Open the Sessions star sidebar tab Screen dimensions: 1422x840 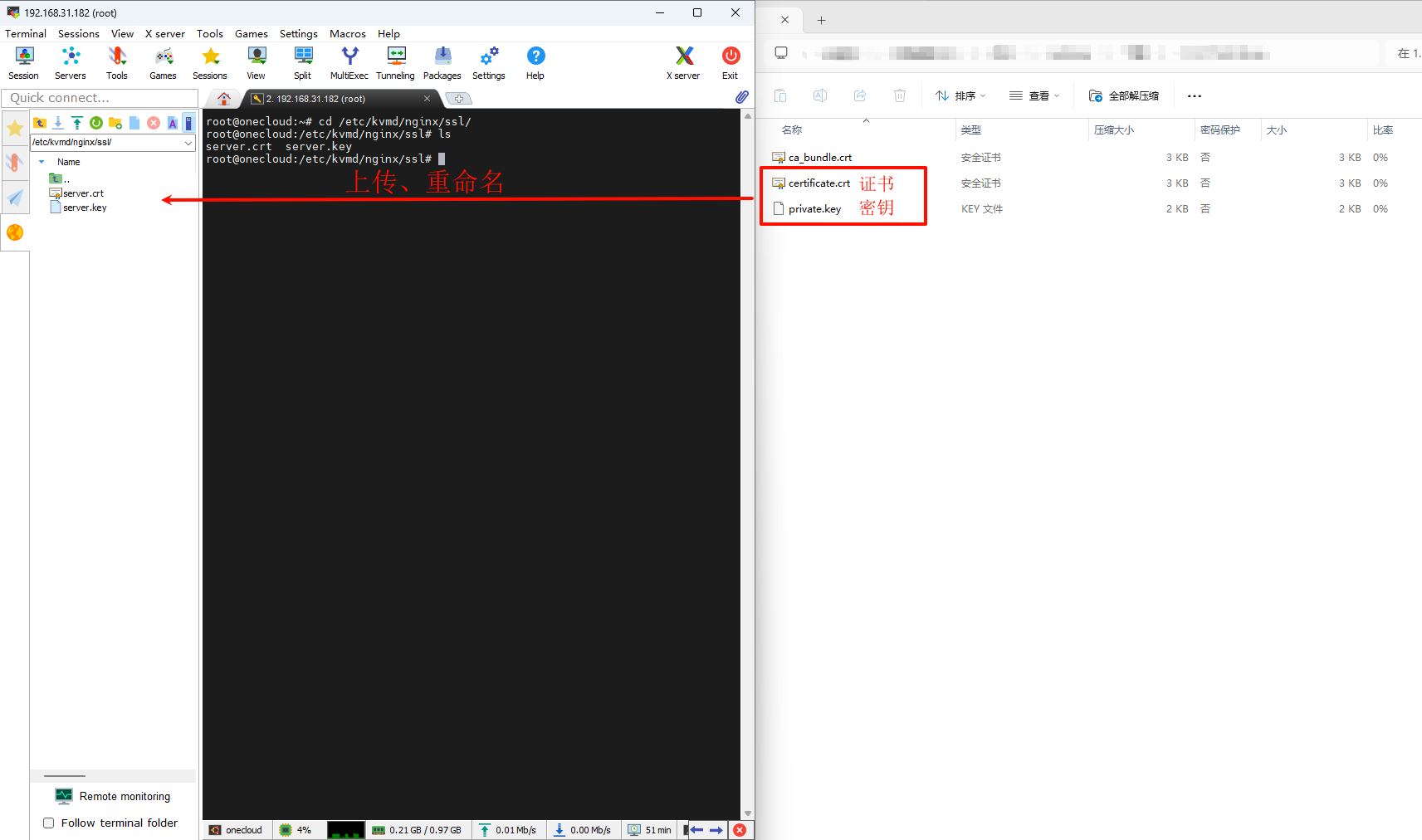click(15, 128)
